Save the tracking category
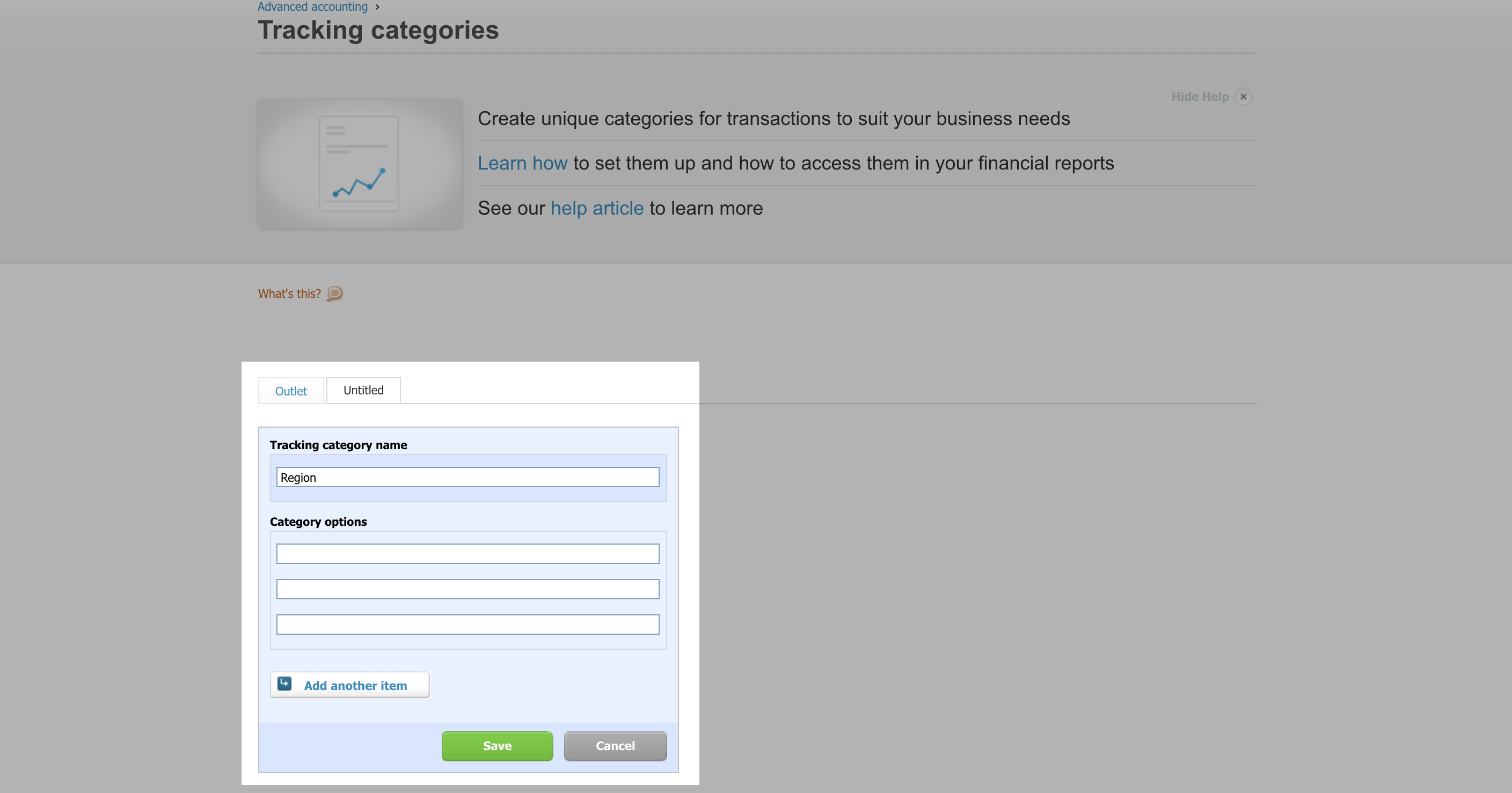This screenshot has width=1512, height=793. point(496,745)
